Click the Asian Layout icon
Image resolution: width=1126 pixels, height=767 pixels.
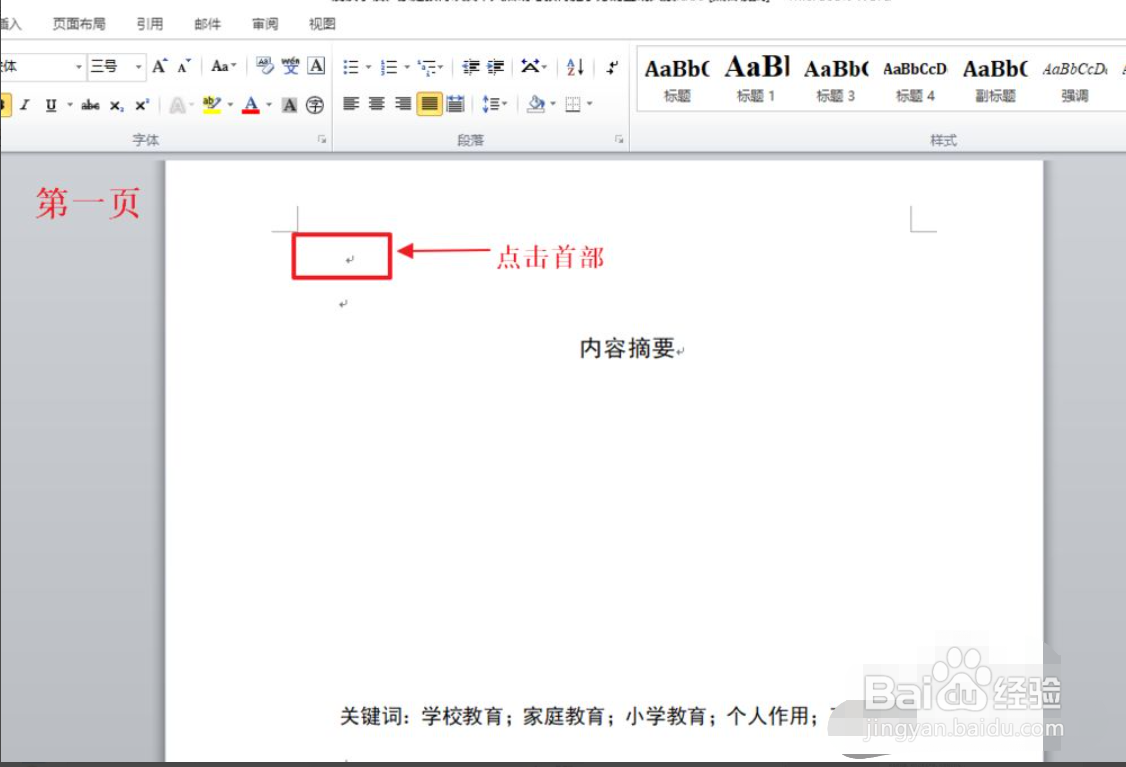pyautogui.click(x=531, y=67)
